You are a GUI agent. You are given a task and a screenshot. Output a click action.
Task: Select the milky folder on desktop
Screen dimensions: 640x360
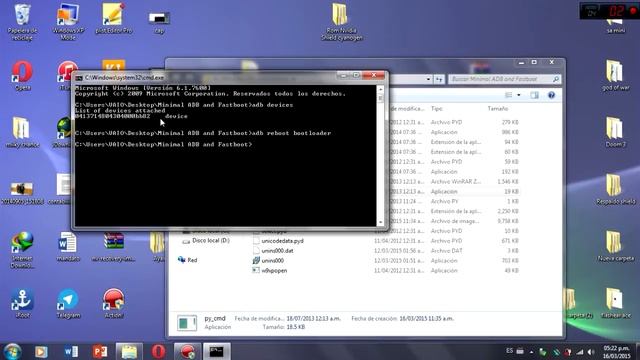point(22,132)
